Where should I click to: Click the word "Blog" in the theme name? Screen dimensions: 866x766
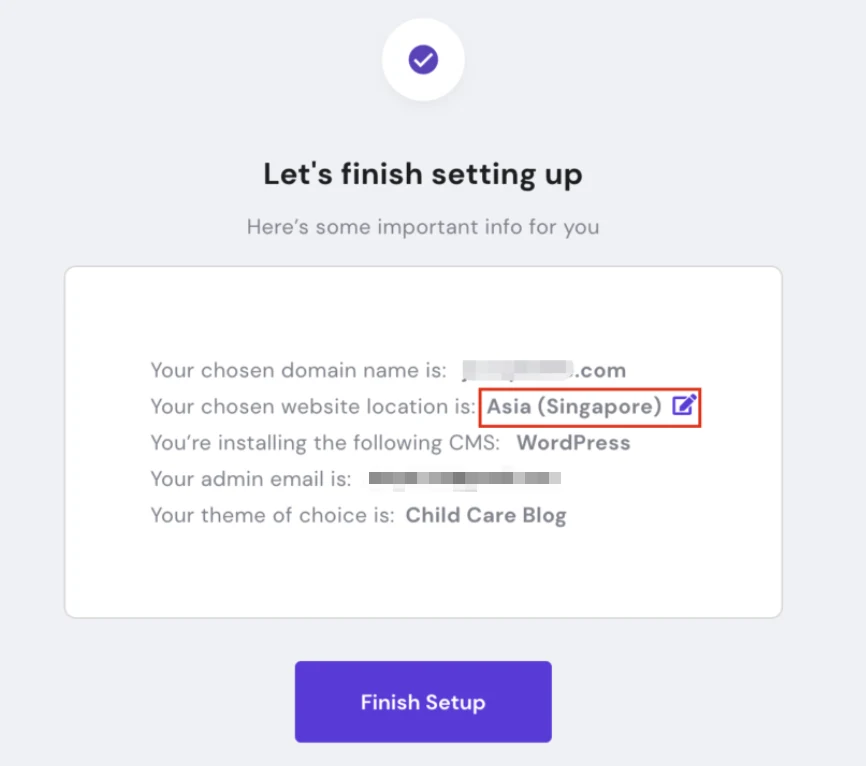tap(545, 516)
